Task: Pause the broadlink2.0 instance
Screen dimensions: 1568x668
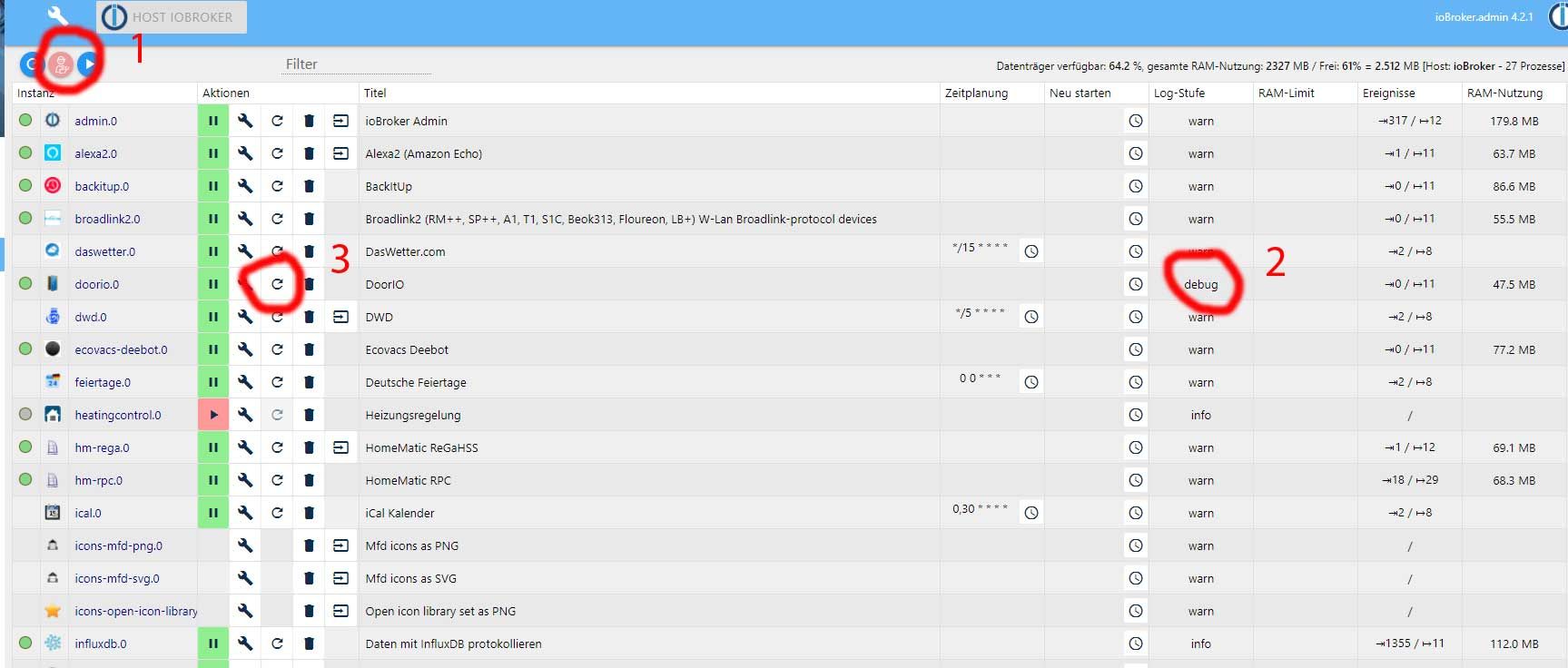Action: [213, 219]
